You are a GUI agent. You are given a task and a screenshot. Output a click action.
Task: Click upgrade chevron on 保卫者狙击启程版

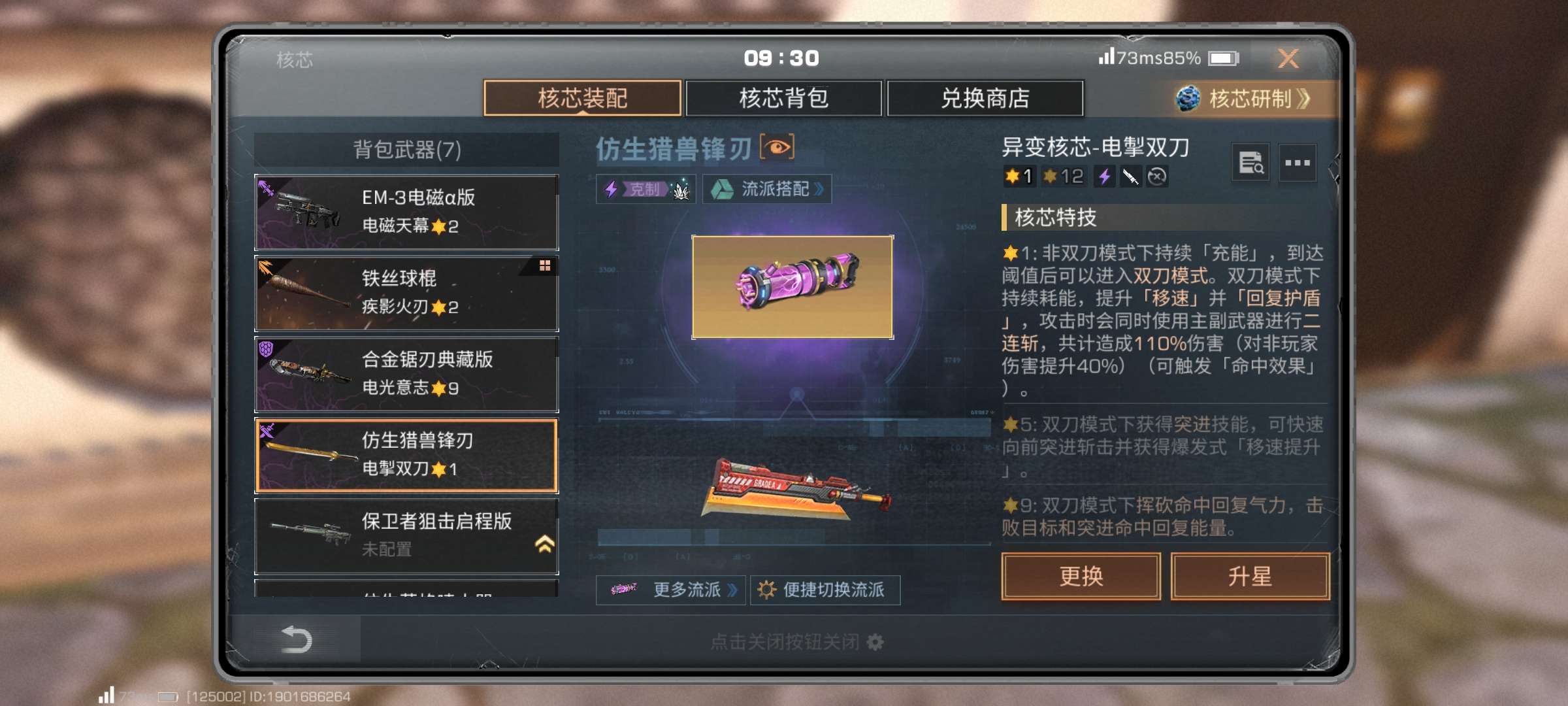545,544
